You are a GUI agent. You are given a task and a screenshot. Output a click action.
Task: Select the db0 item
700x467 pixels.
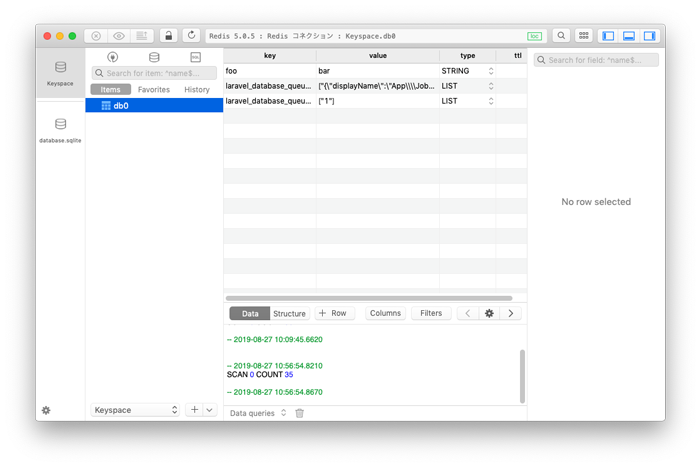pos(154,105)
